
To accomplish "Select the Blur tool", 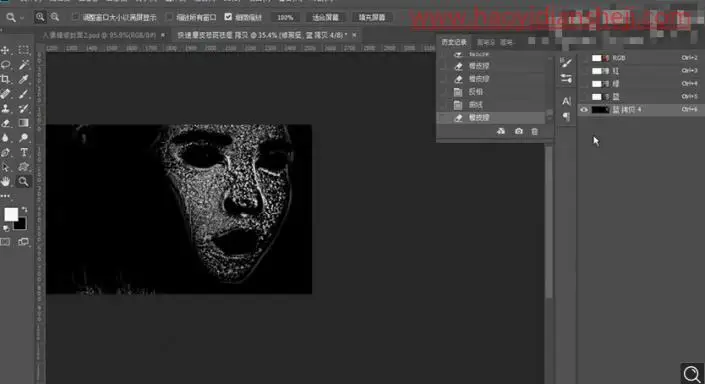I will [x=5, y=138].
